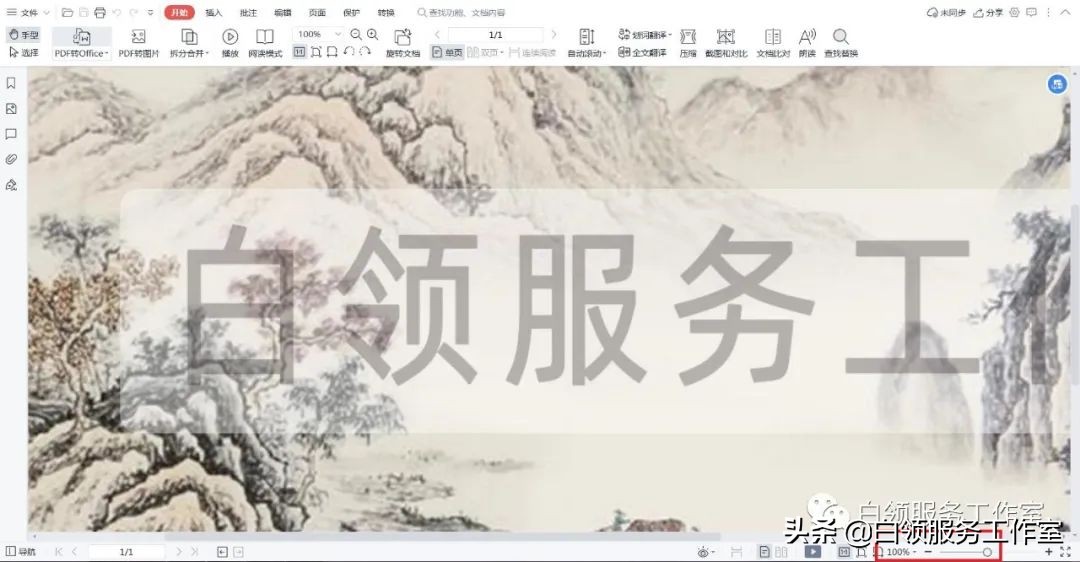The height and width of the screenshot is (562, 1080).
Task: Click the undo arrow icon
Action: 116,12
